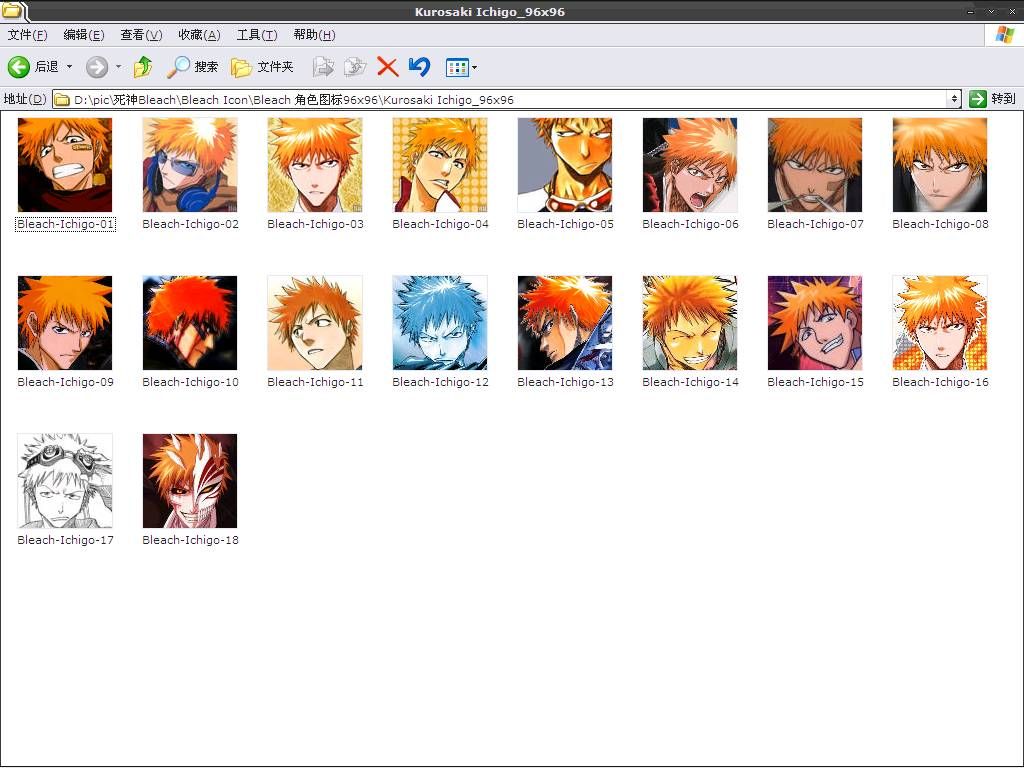Click the grey Forward arrow button

[97, 67]
